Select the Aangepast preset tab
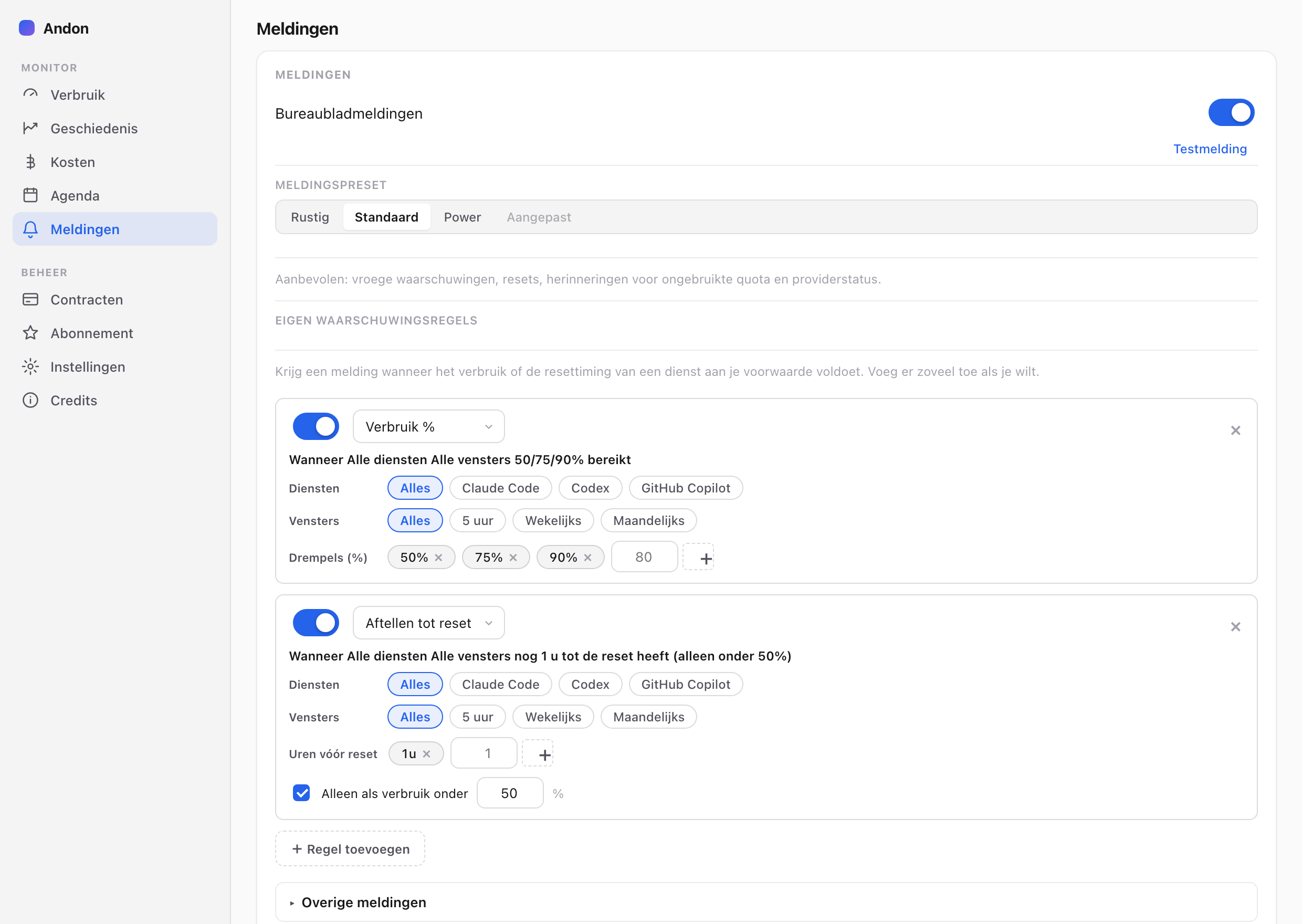Image resolution: width=1302 pixels, height=924 pixels. click(x=539, y=217)
